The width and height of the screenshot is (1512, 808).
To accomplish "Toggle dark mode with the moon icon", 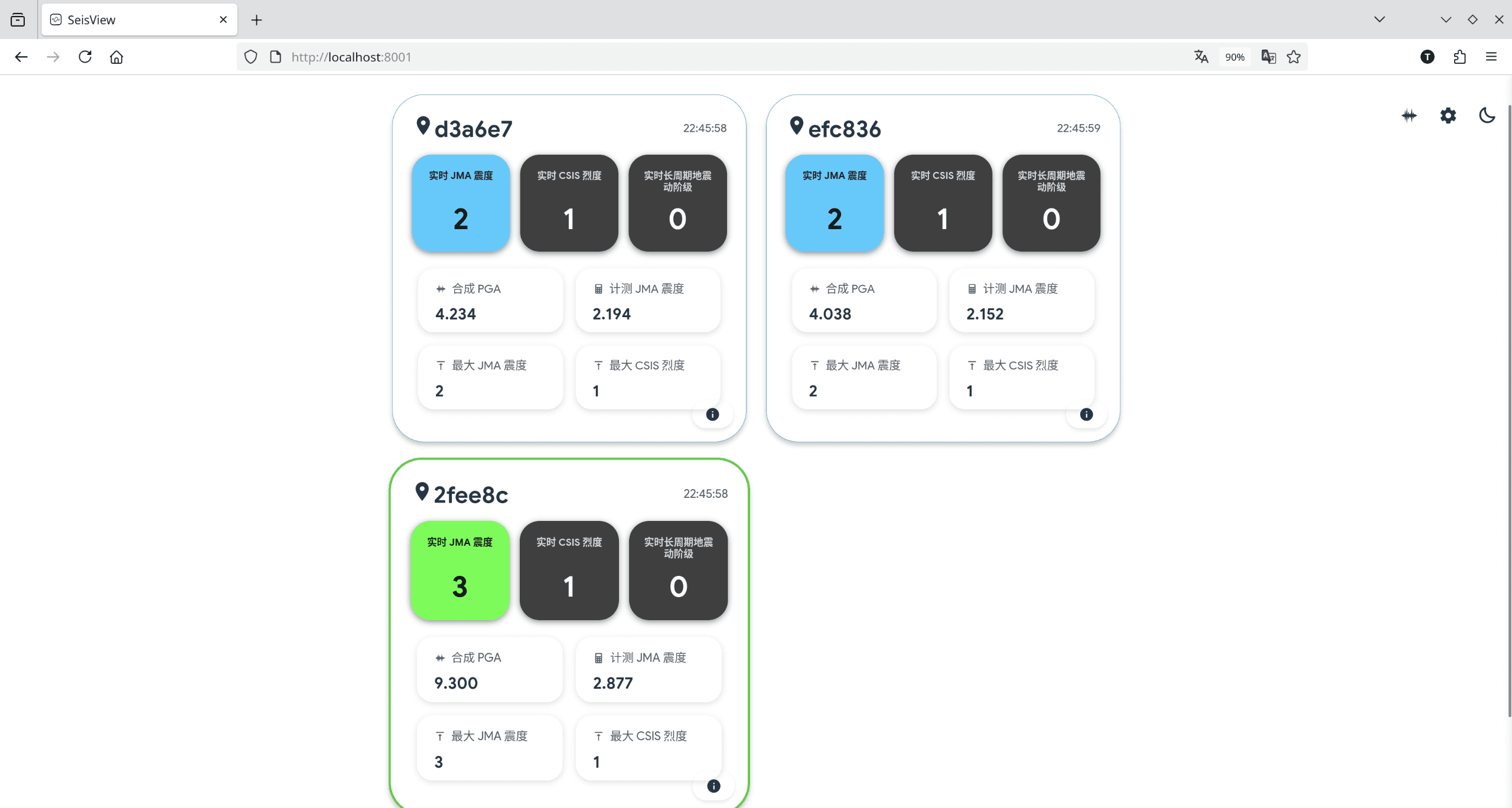I will (1487, 115).
